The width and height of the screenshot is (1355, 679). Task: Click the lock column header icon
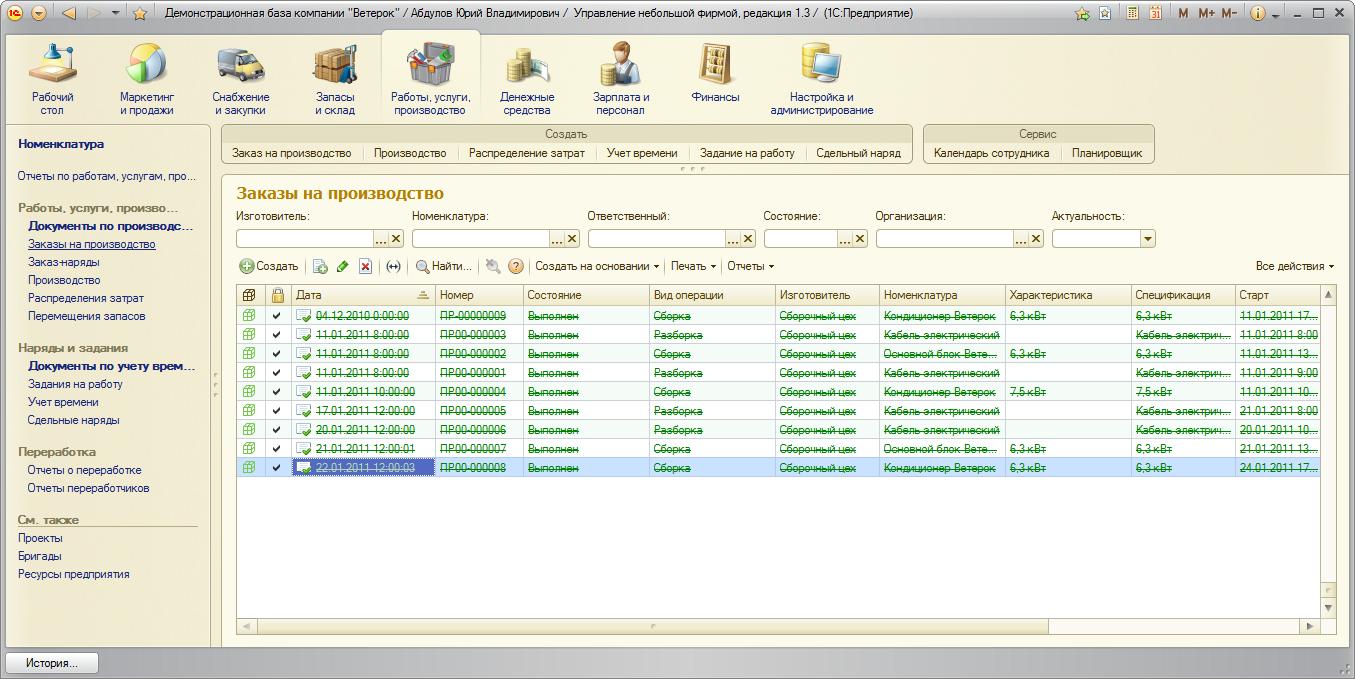[x=277, y=295]
